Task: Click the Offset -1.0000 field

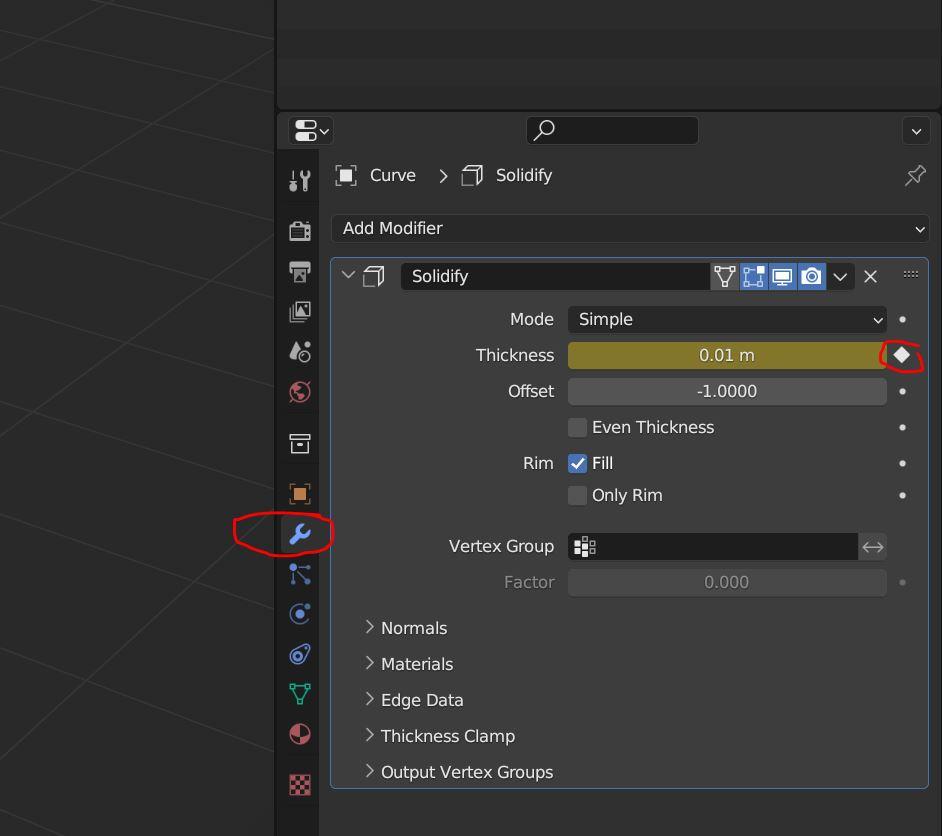Action: 727,392
